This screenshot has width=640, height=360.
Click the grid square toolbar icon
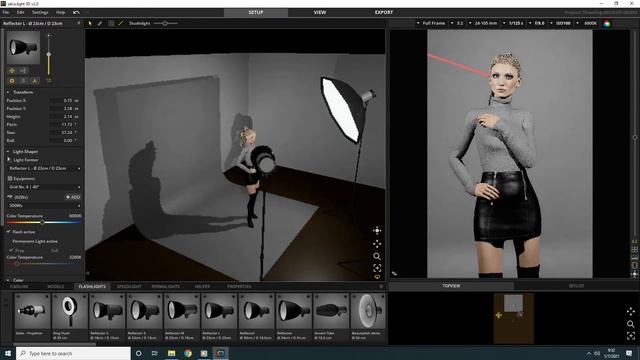pyautogui.click(x=111, y=23)
